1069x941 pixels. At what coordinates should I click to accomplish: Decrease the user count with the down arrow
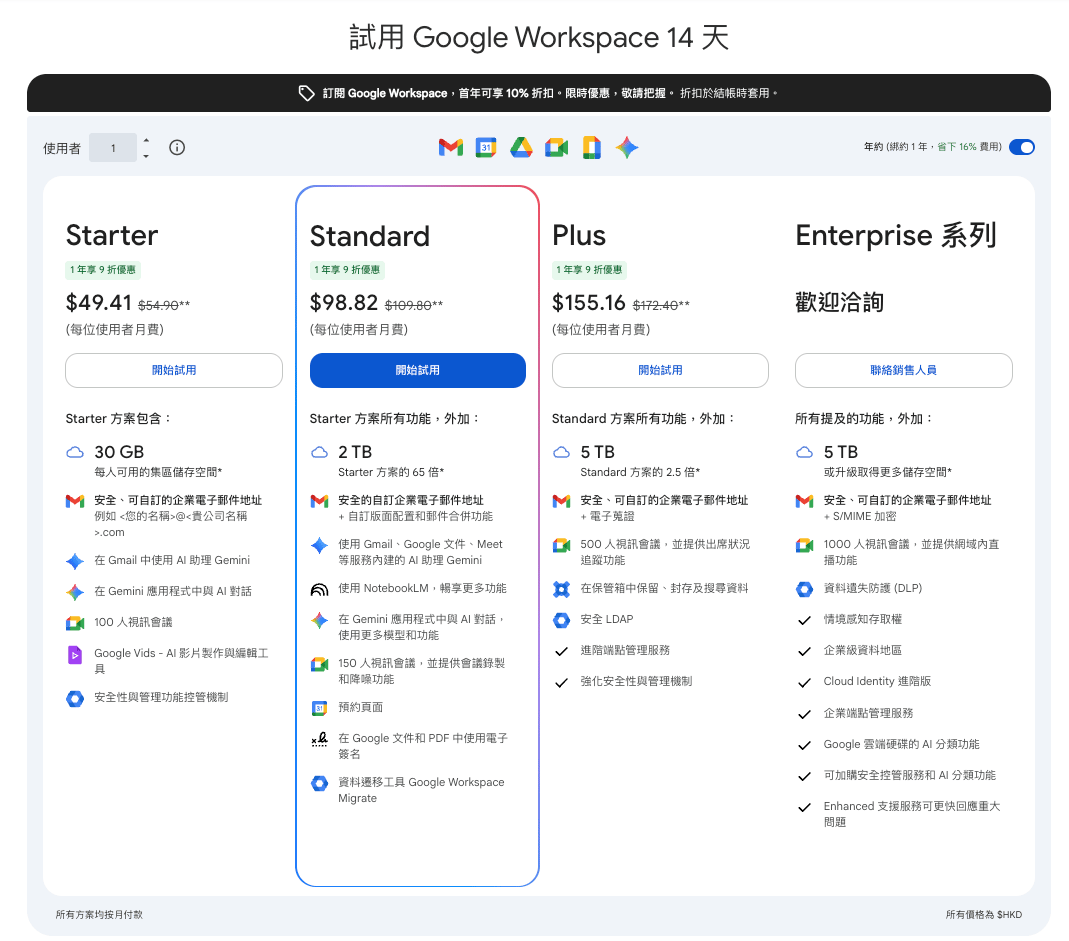pos(146,156)
